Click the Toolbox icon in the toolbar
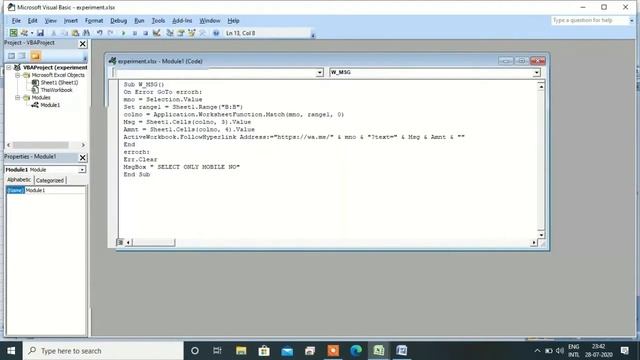Viewport: 640px width, 360px height. 203,33
